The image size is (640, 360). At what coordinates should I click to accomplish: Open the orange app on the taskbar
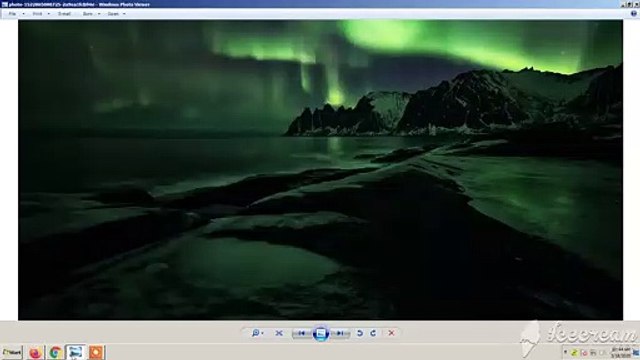[96, 352]
